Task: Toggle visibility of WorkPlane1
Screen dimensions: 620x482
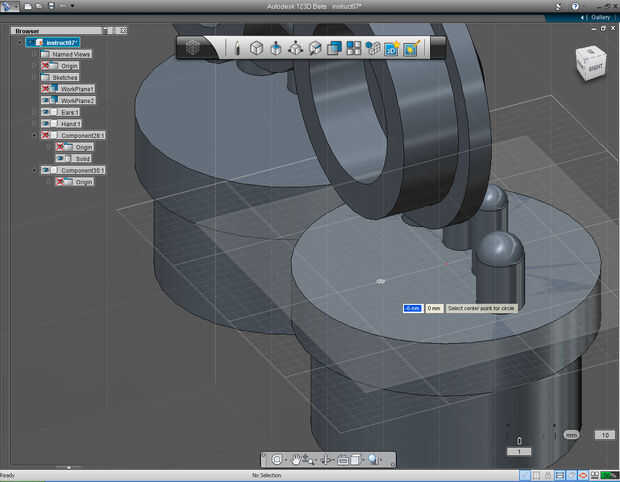Action: point(46,89)
